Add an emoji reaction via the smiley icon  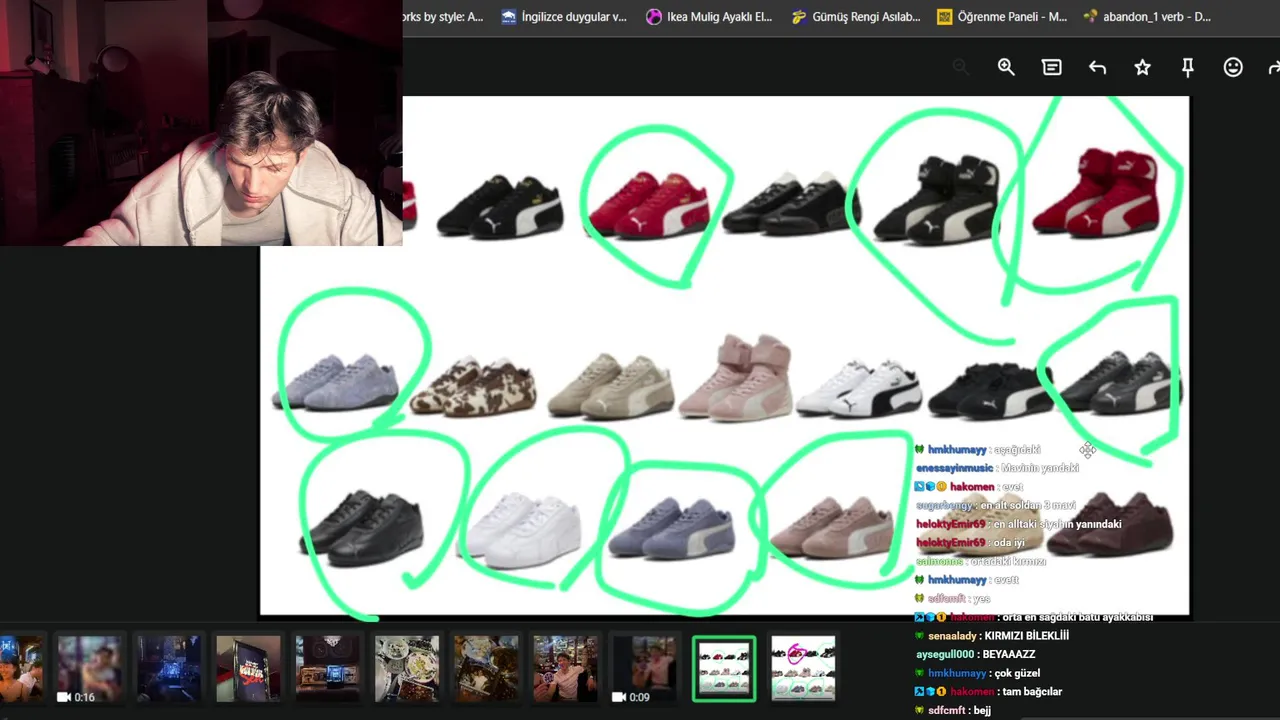click(x=1233, y=67)
